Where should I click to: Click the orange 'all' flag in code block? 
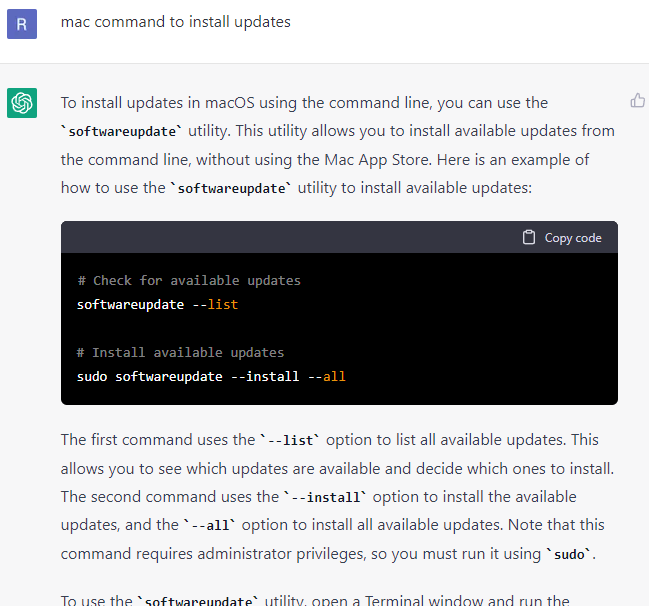[x=334, y=377]
